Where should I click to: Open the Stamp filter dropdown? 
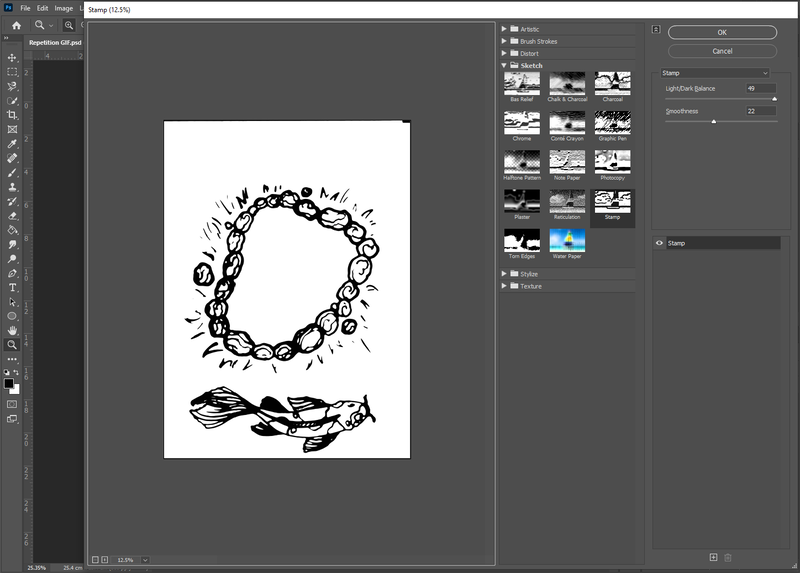pyautogui.click(x=714, y=73)
